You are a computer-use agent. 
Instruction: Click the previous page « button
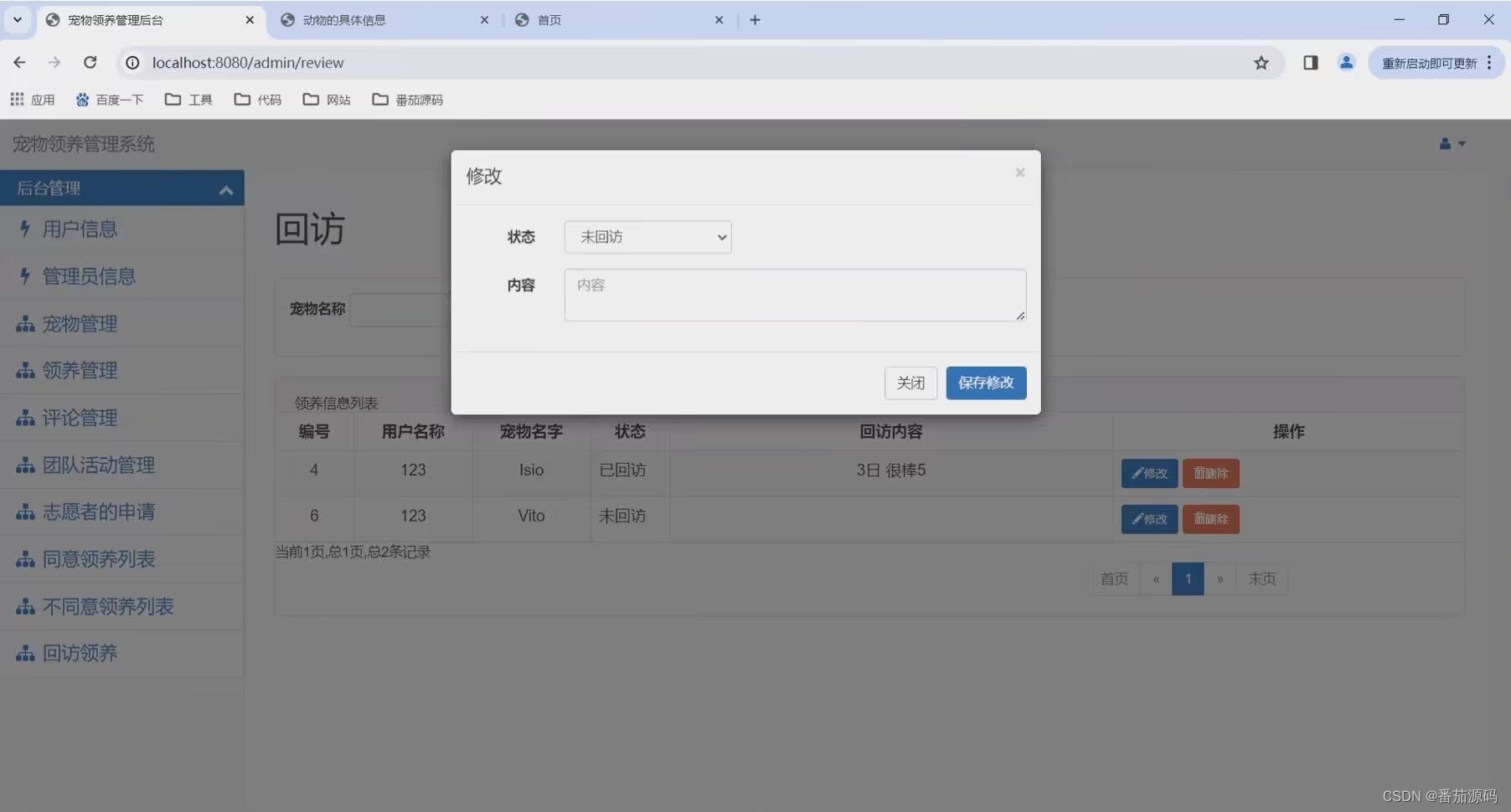click(1156, 579)
